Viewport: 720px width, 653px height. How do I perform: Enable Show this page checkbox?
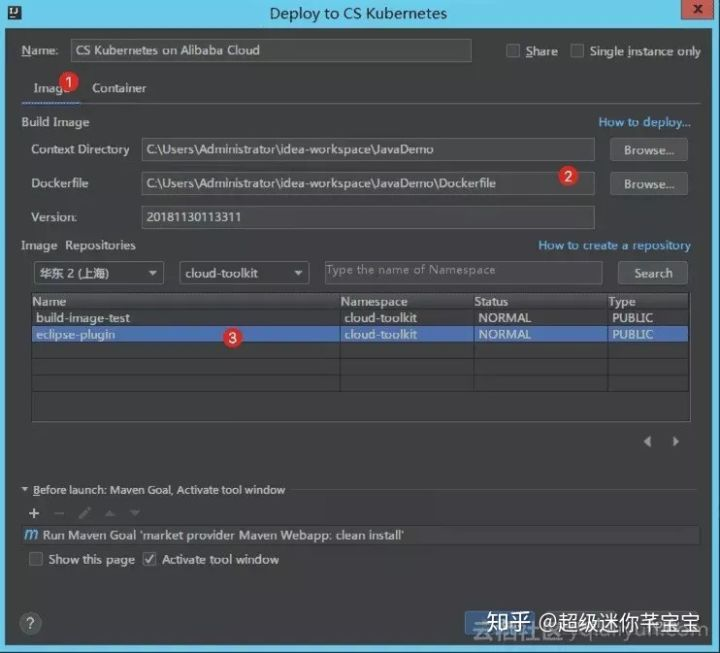[x=35, y=559]
